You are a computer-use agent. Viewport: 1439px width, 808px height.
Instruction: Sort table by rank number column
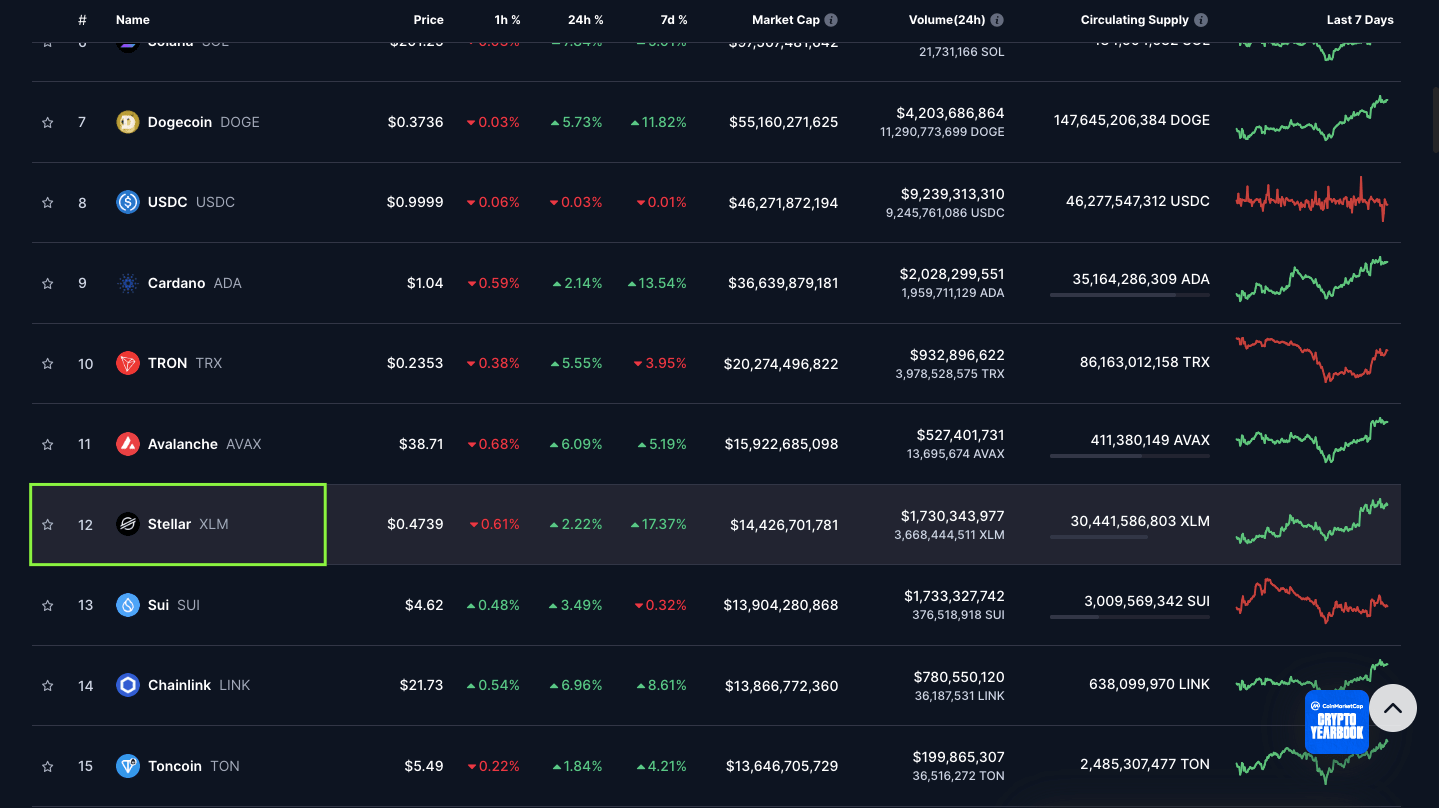(x=82, y=20)
